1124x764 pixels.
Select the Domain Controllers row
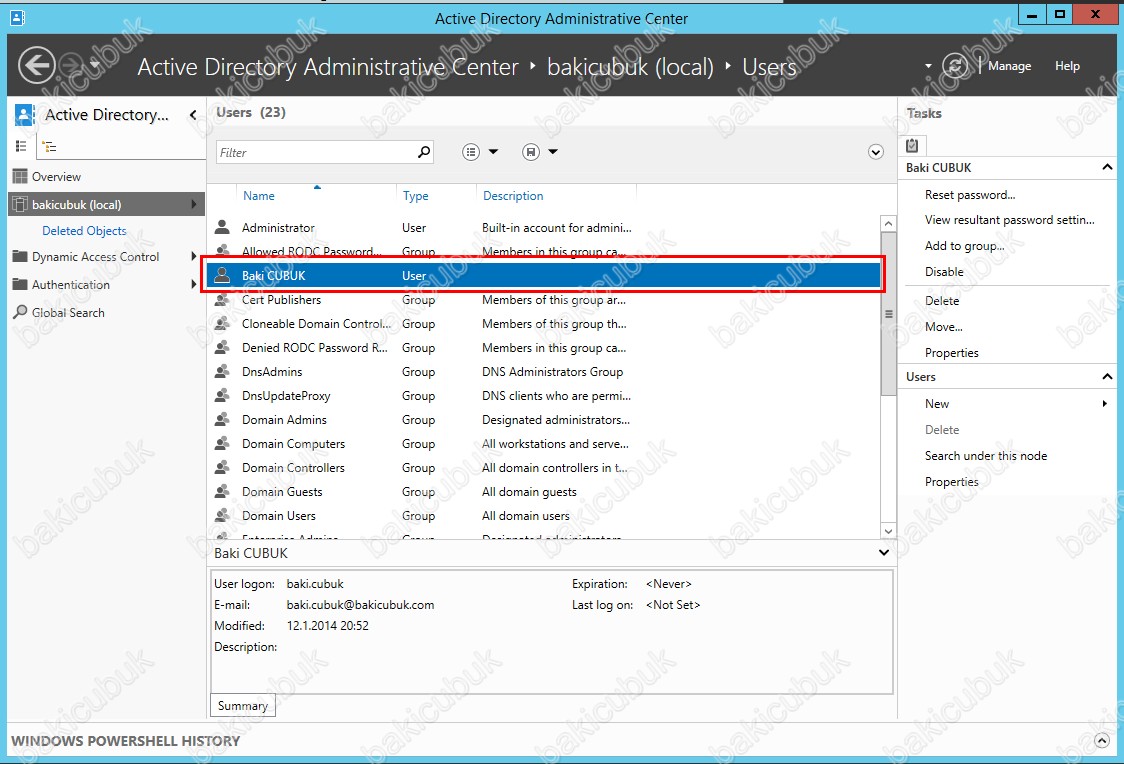pyautogui.click(x=543, y=468)
